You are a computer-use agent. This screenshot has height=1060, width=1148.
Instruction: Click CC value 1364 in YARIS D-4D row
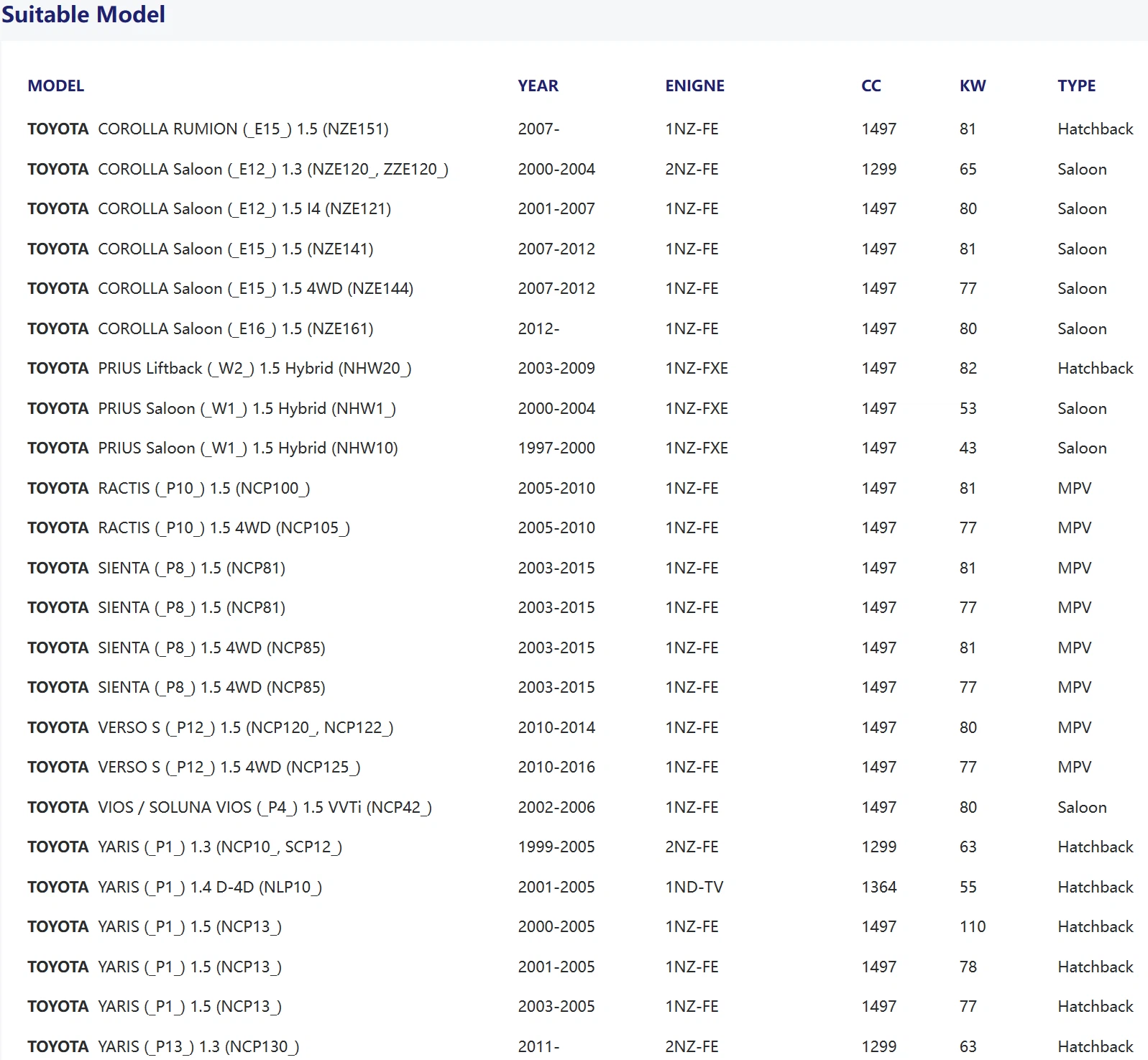pyautogui.click(x=879, y=888)
